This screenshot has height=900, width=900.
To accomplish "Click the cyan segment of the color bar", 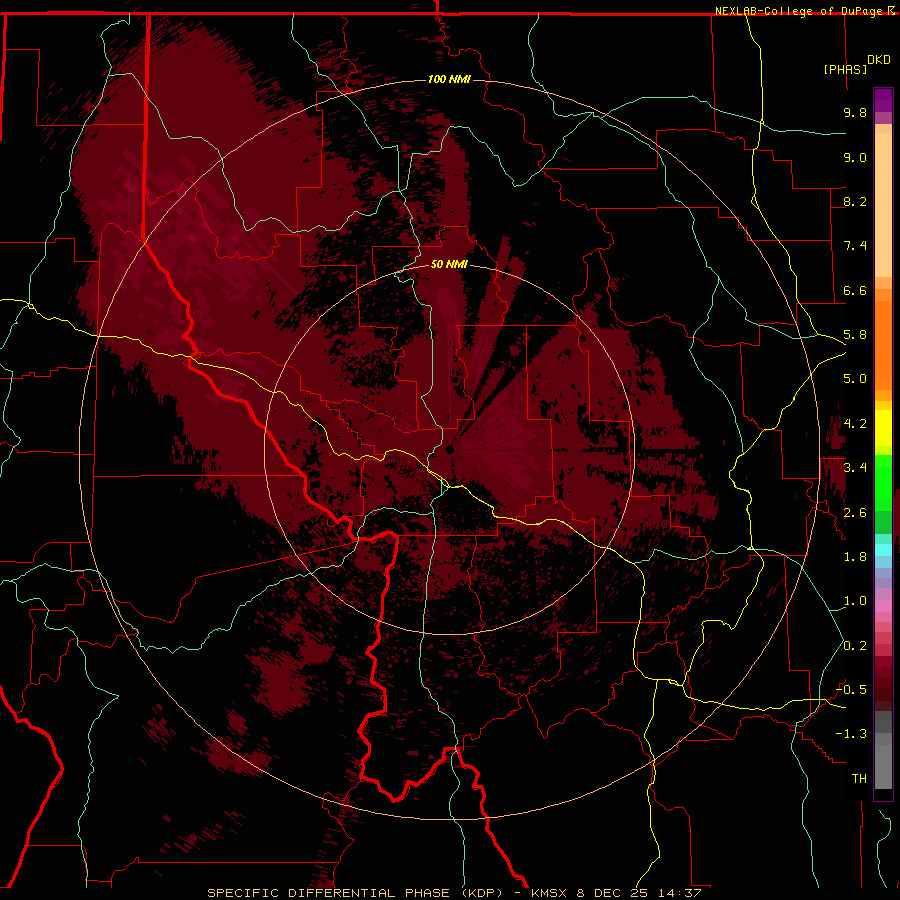I will tap(883, 549).
